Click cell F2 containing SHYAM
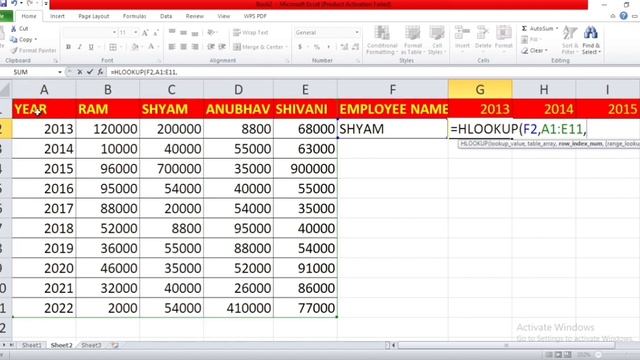 (393, 129)
